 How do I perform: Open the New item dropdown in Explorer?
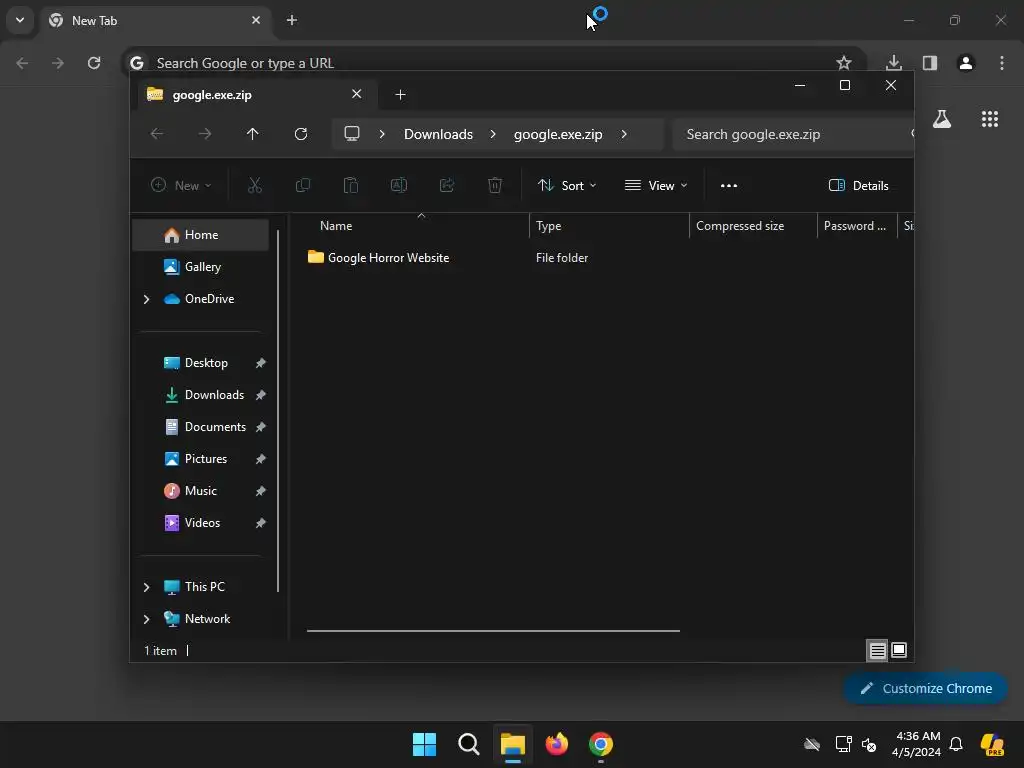point(181,185)
